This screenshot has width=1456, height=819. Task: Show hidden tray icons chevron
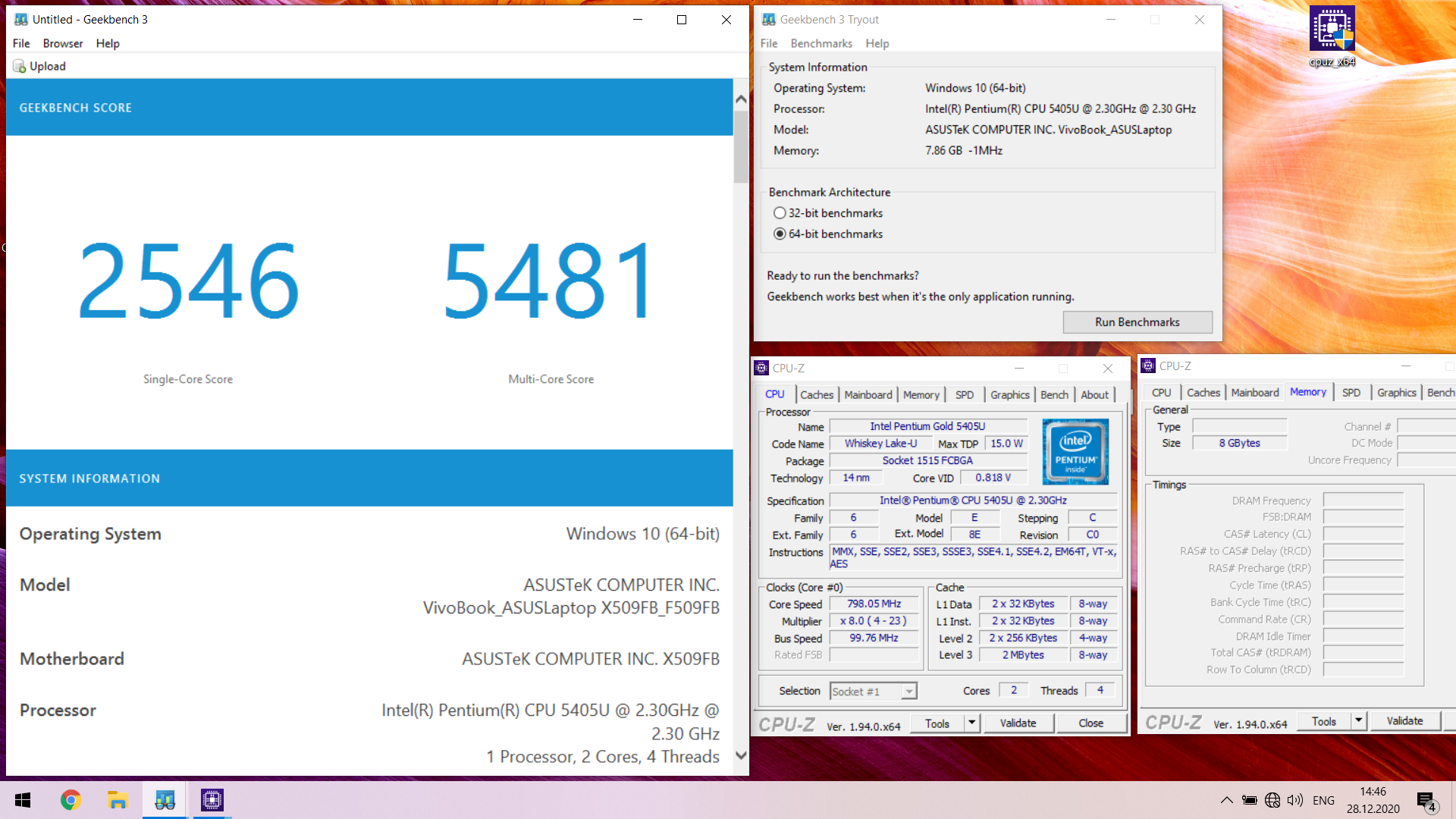1226,800
